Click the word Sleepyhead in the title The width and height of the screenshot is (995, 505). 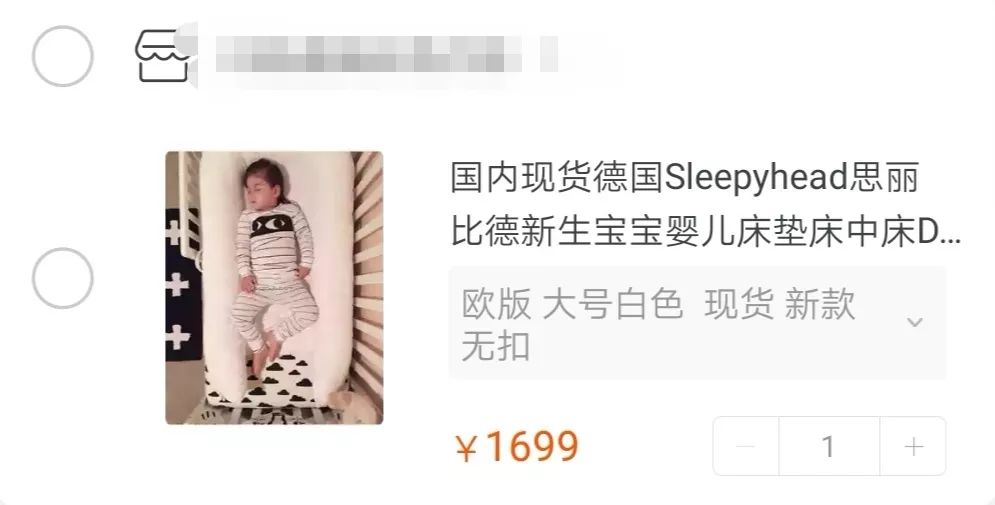click(756, 178)
